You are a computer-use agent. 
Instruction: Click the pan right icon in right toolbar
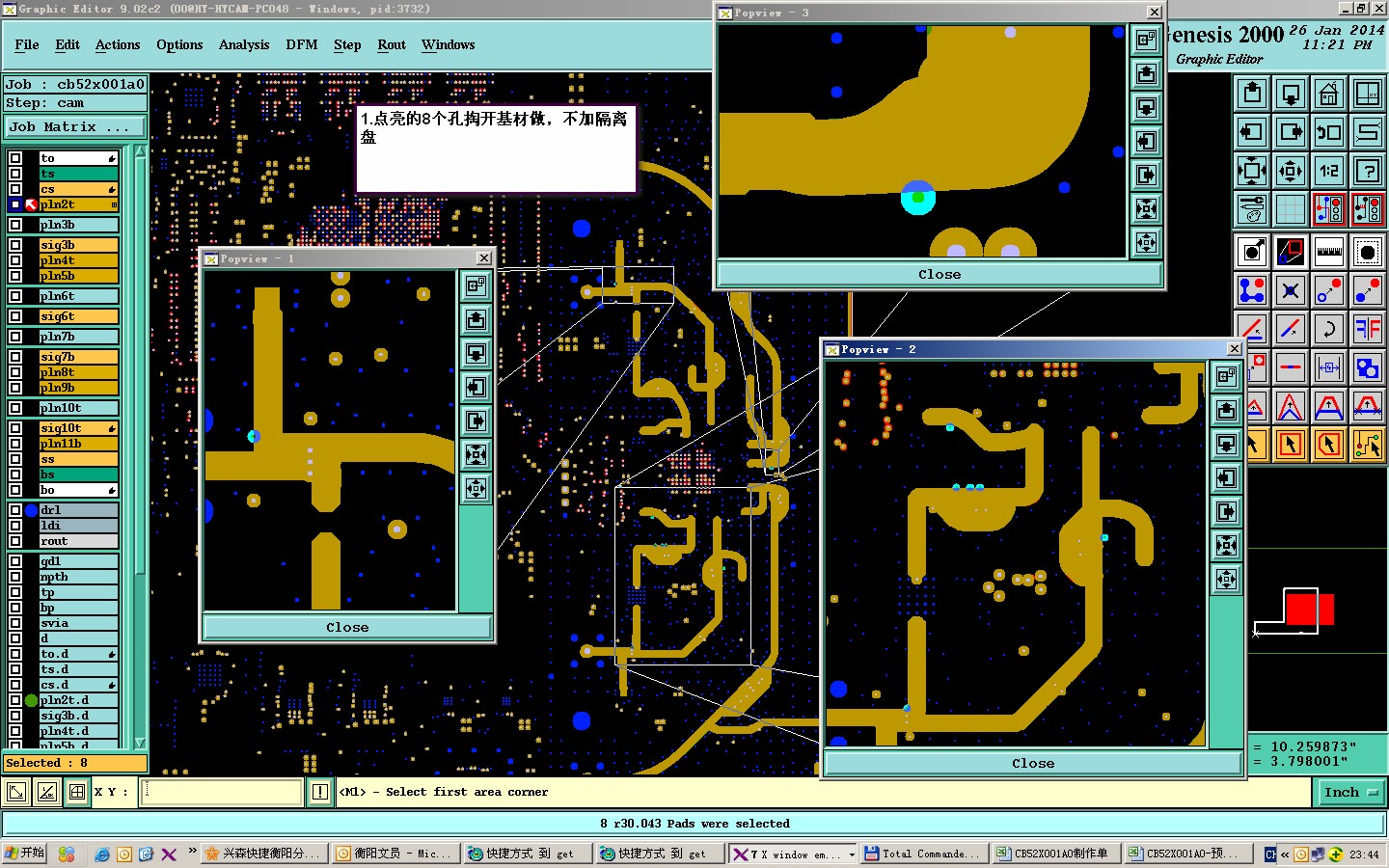[x=1291, y=132]
